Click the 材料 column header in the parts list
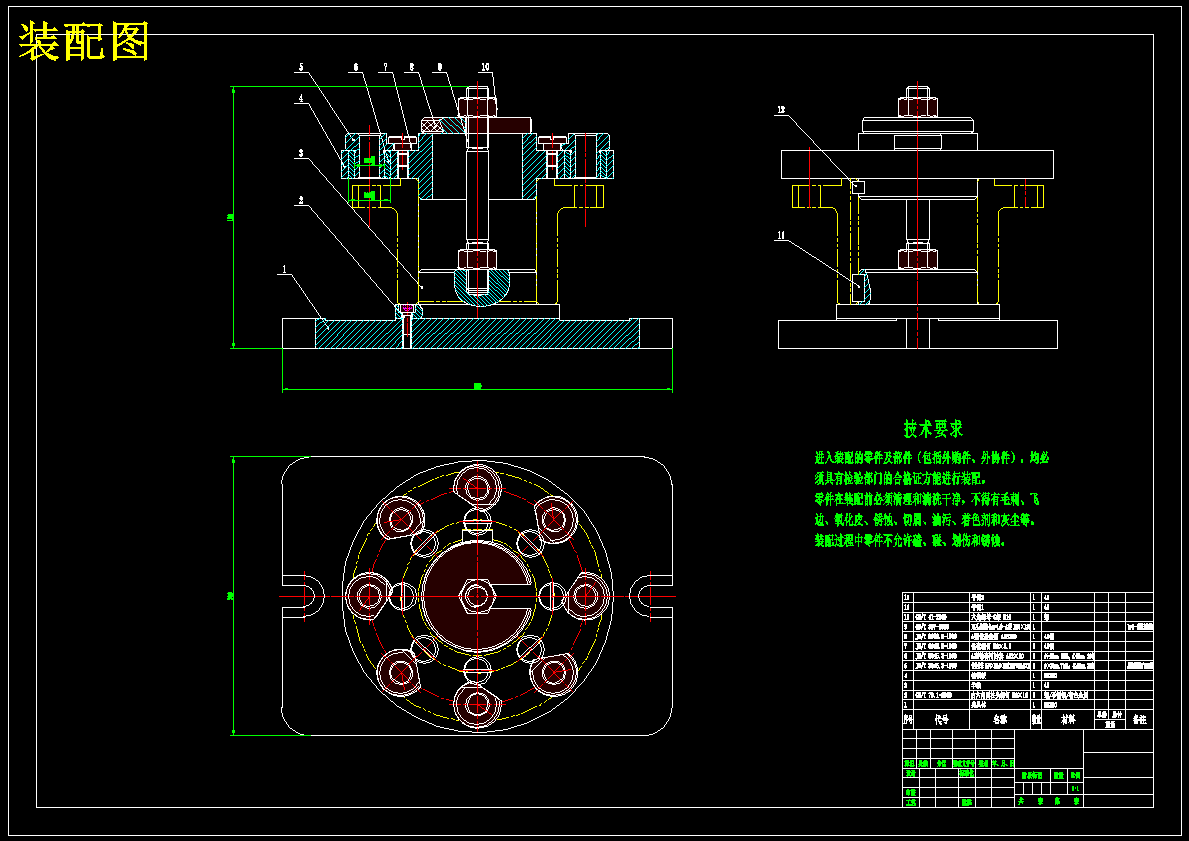This screenshot has height=841, width=1189. tap(1068, 720)
